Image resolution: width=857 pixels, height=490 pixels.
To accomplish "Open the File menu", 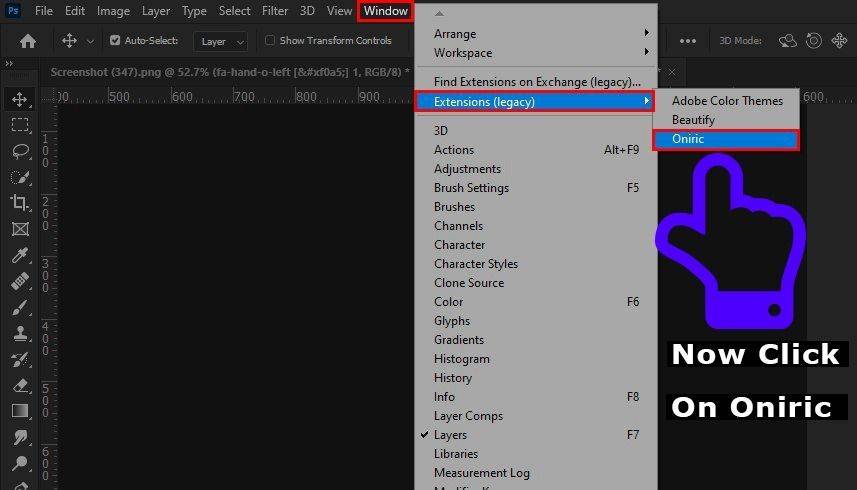I will click(44, 11).
